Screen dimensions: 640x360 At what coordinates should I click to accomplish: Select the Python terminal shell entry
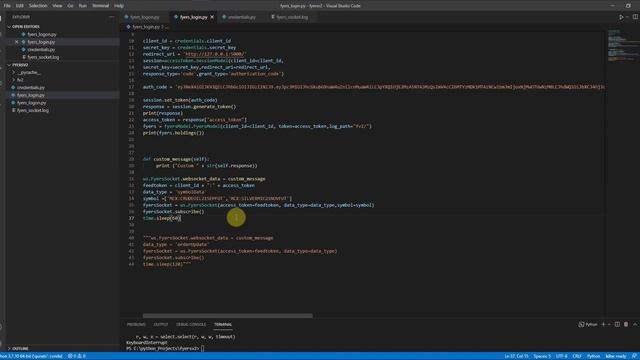pos(588,324)
